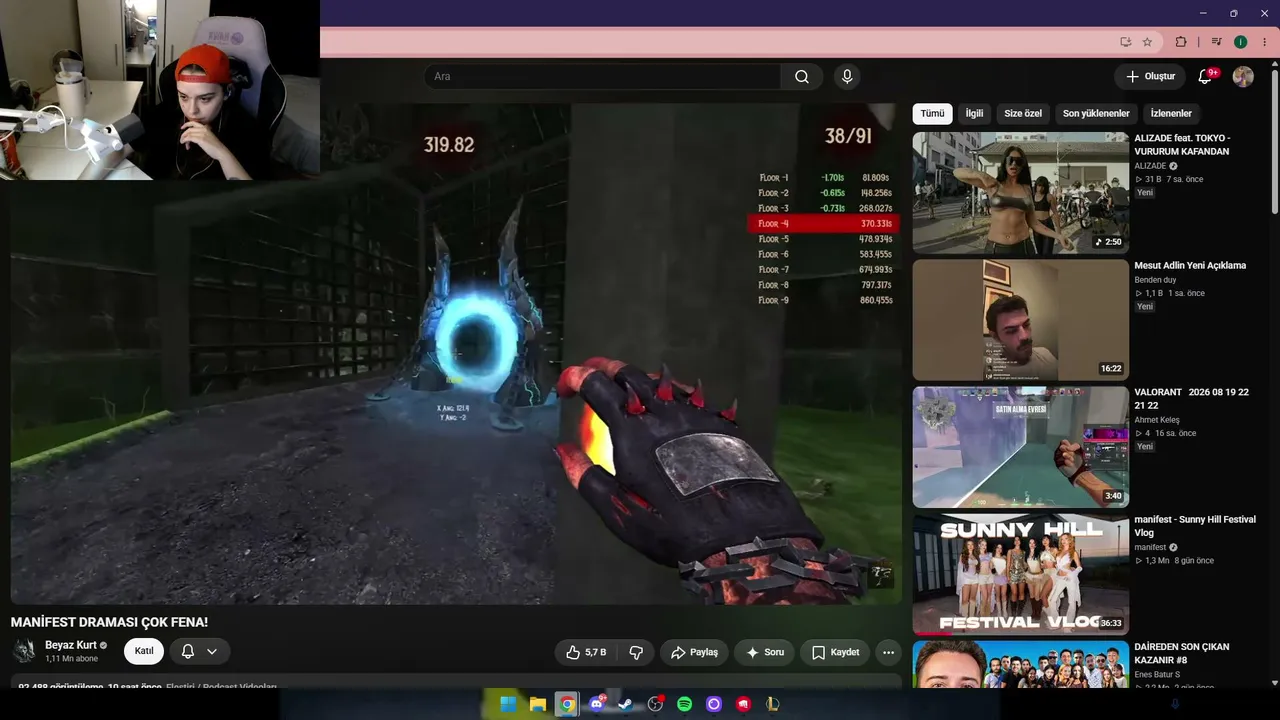Image resolution: width=1280 pixels, height=720 pixels.
Task: Open "DAİREDEN SON ÇIKAN KAZANIR #8" title
Action: click(x=1182, y=653)
